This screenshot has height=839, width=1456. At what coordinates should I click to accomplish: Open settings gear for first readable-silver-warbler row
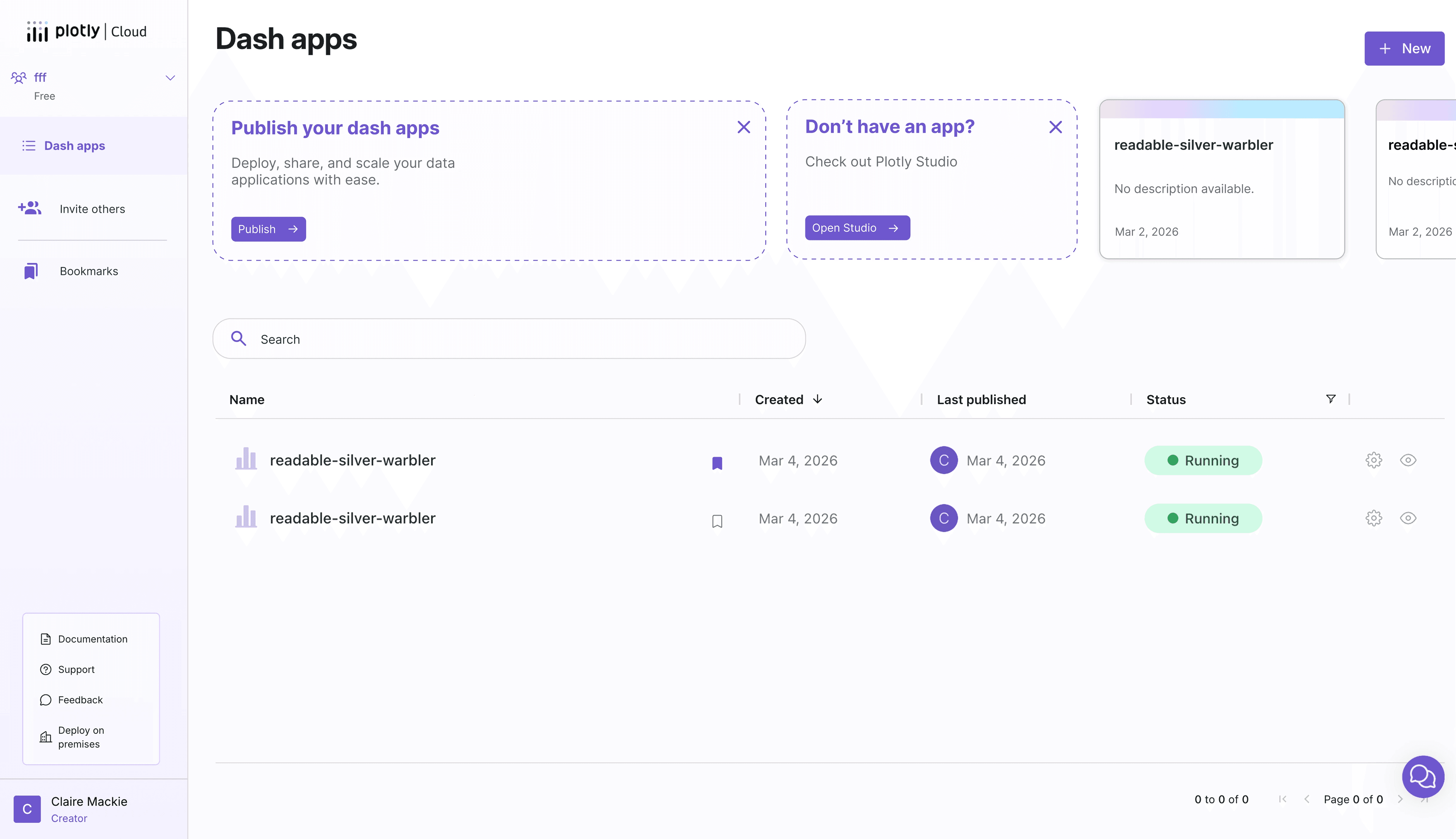click(1374, 460)
